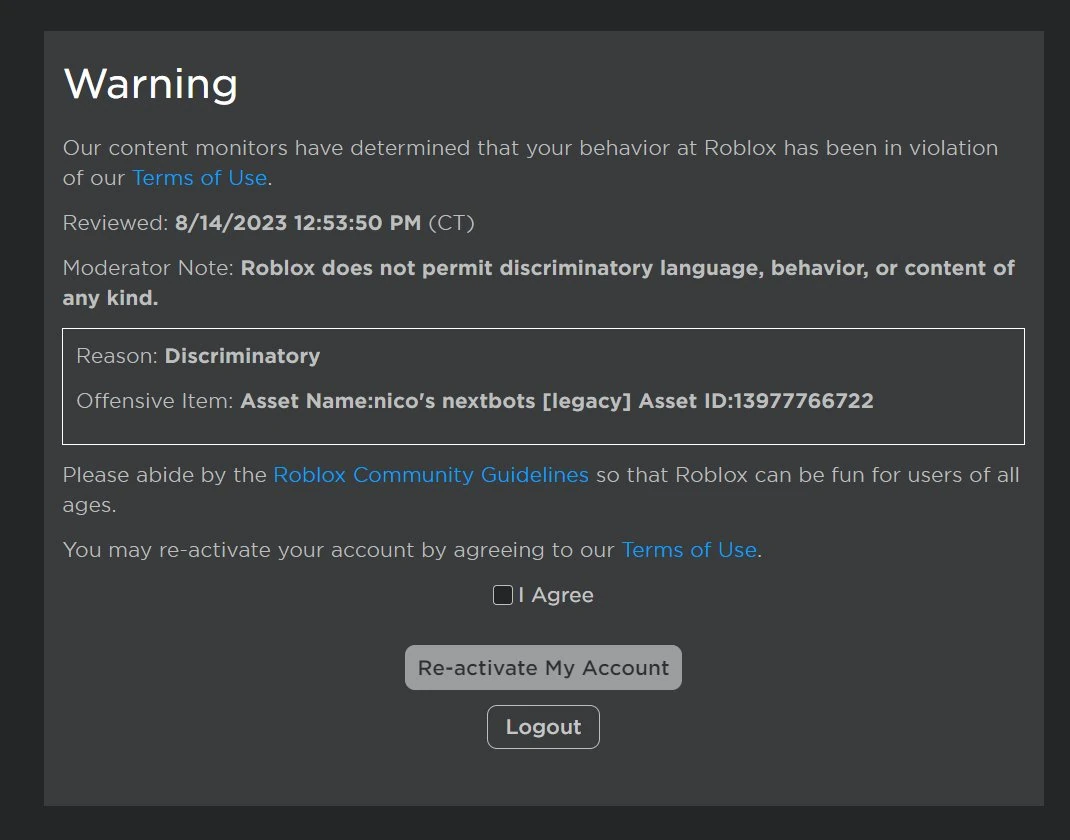Screen dimensions: 1070x840
Task: Click the "Reason:" label in the box
Action: pyautogui.click(x=117, y=356)
